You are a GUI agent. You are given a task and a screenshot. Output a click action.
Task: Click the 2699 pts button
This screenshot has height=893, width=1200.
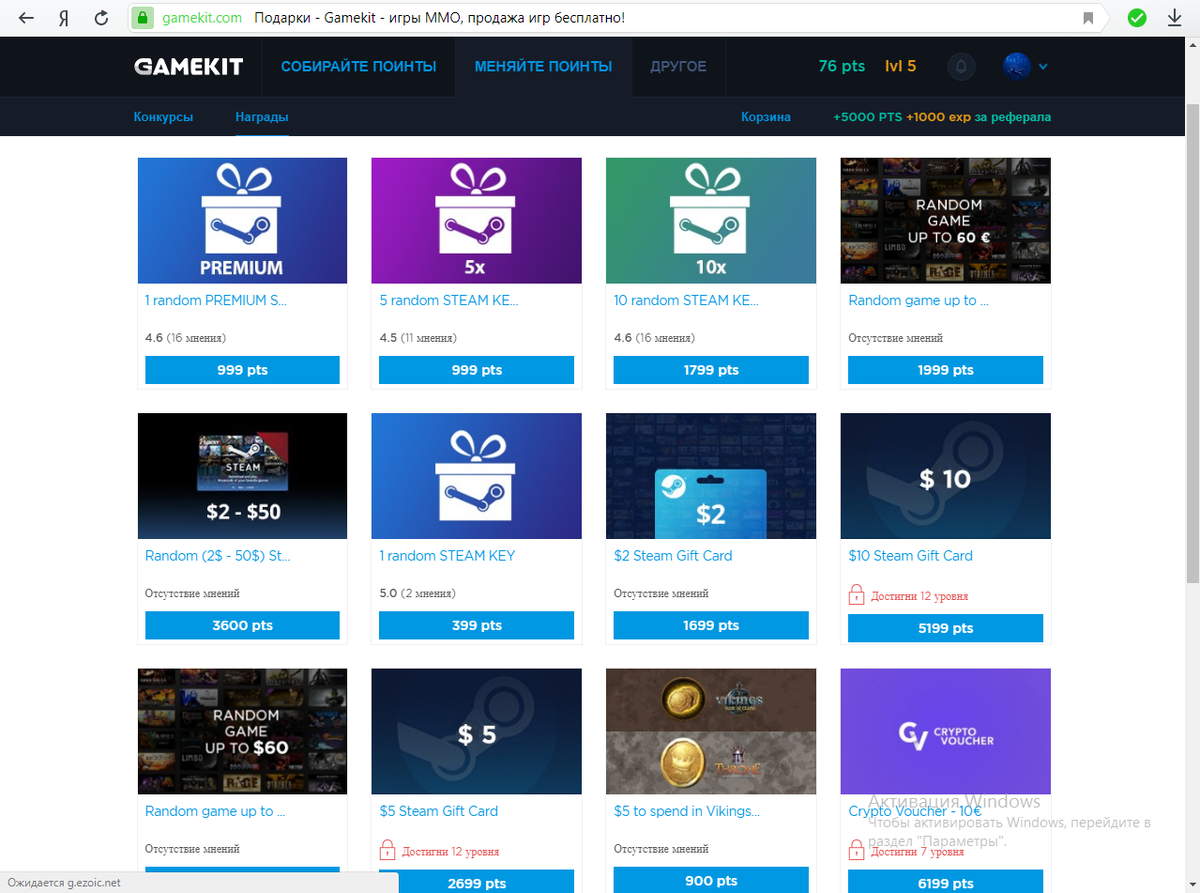point(477,882)
